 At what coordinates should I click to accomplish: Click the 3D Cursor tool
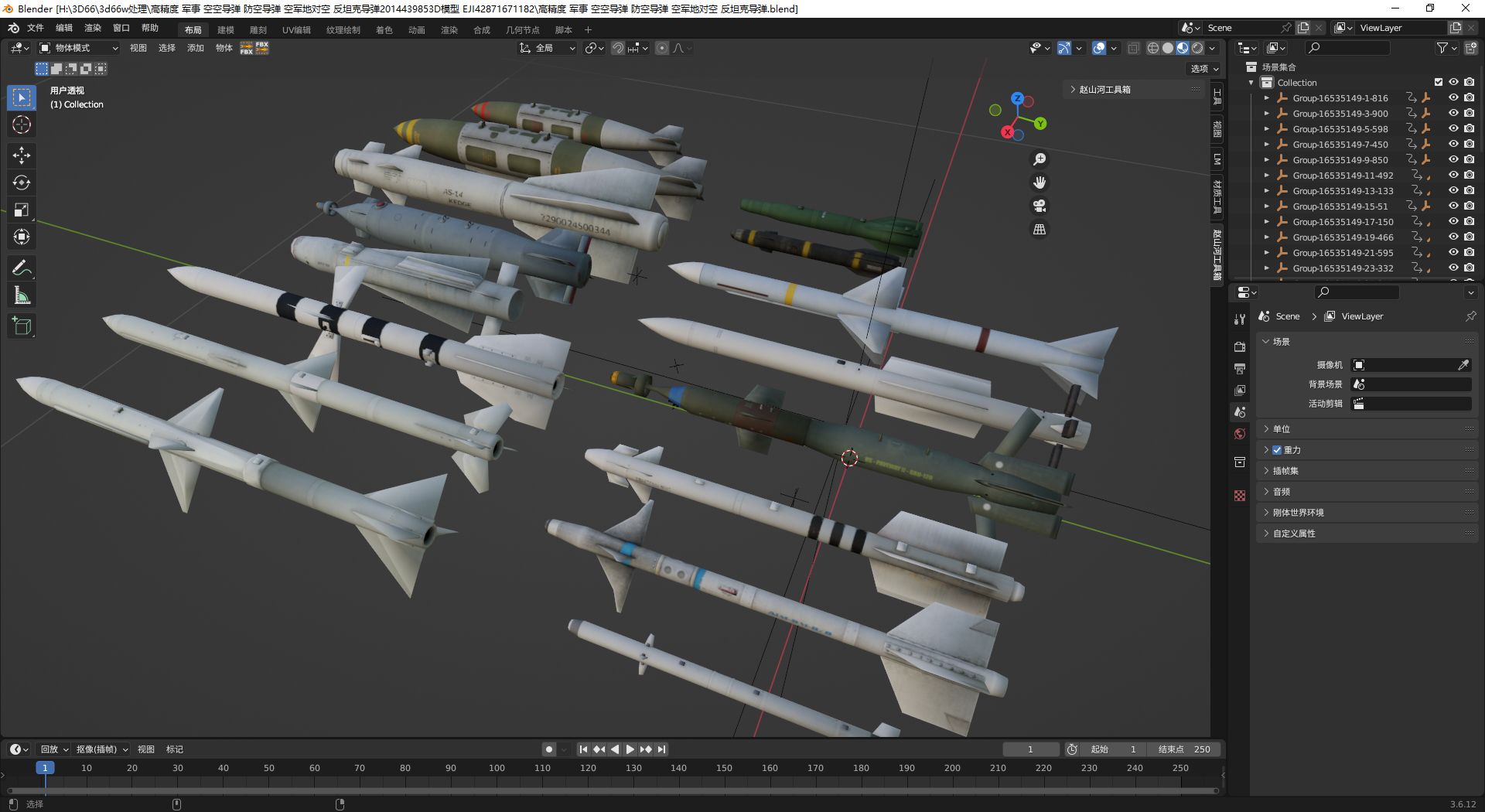tap(22, 125)
